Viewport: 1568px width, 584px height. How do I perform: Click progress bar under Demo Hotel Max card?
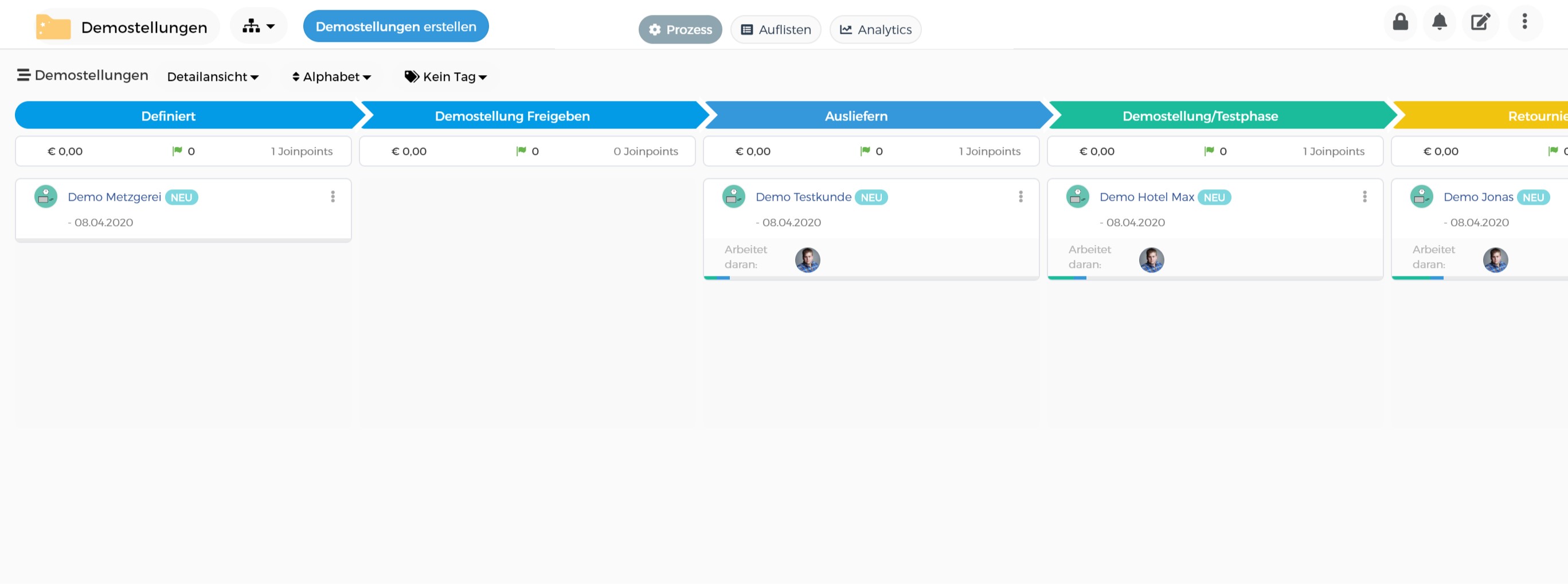pos(1215,278)
